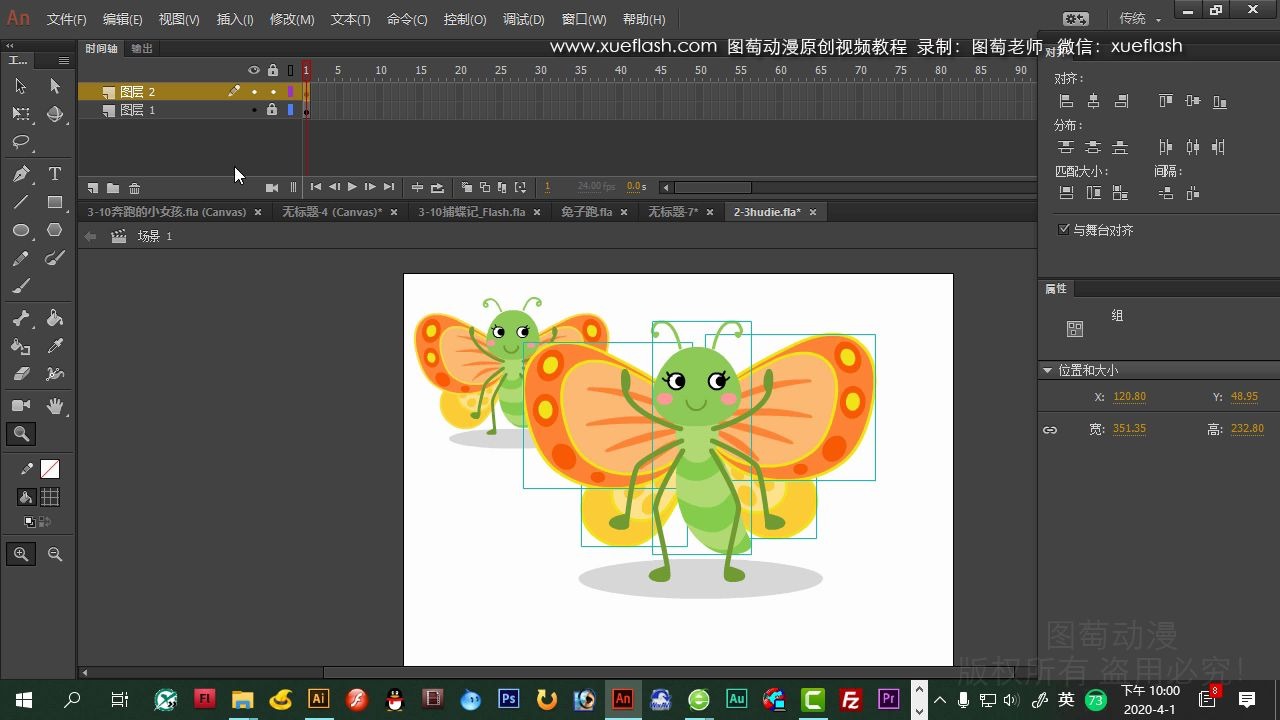The height and width of the screenshot is (720, 1280).
Task: Choose the Reduce zoom option
Action: click(55, 553)
